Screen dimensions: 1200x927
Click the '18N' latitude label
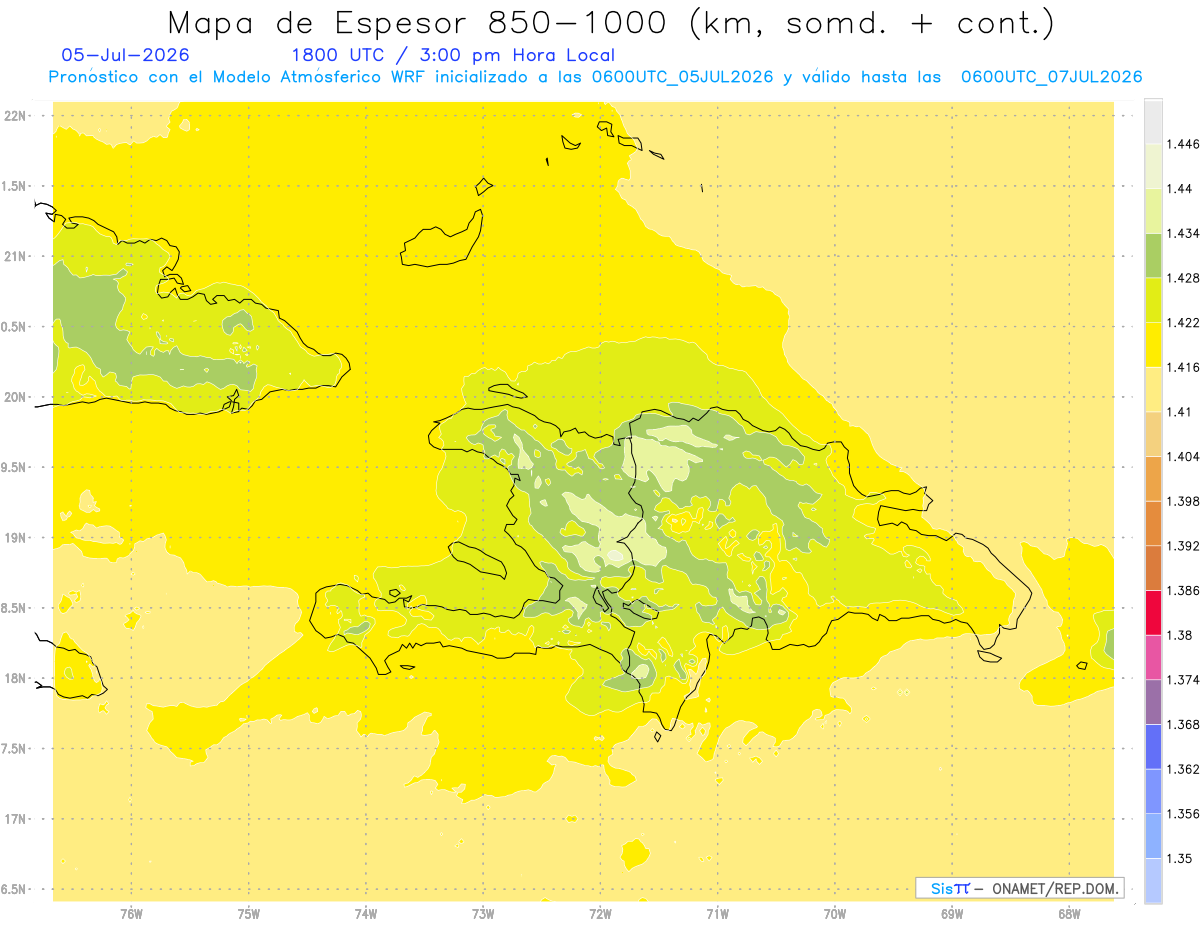point(16,679)
